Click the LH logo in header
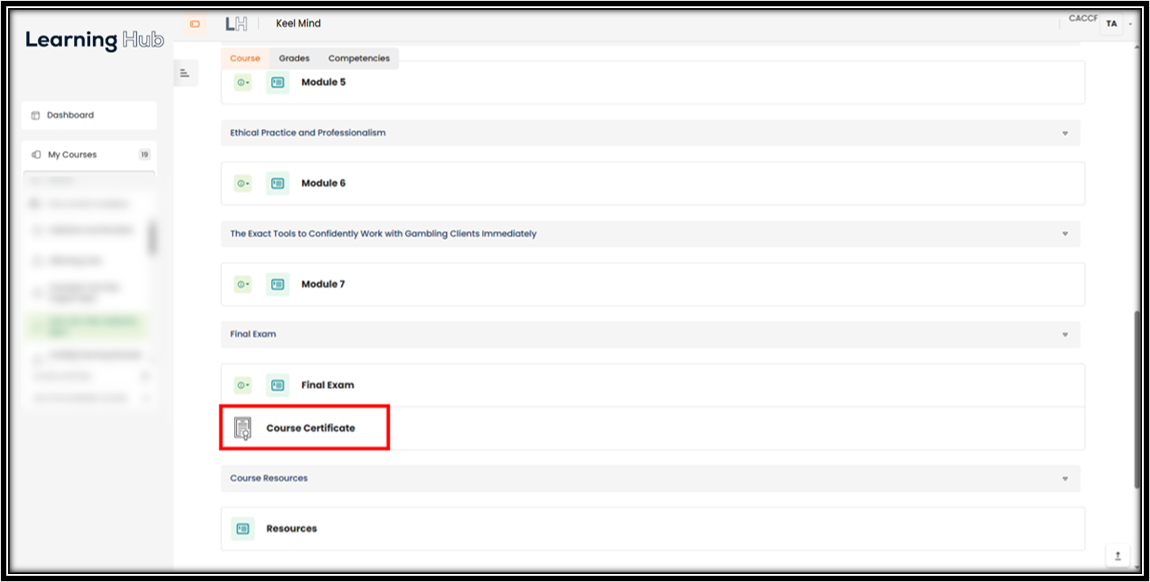The width and height of the screenshot is (1150, 582). pos(236,23)
